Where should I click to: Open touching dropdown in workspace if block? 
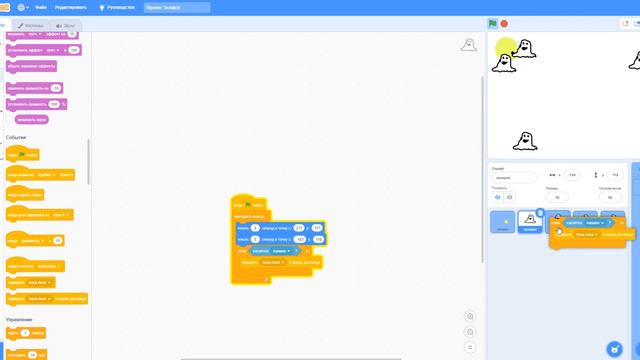click(282, 251)
